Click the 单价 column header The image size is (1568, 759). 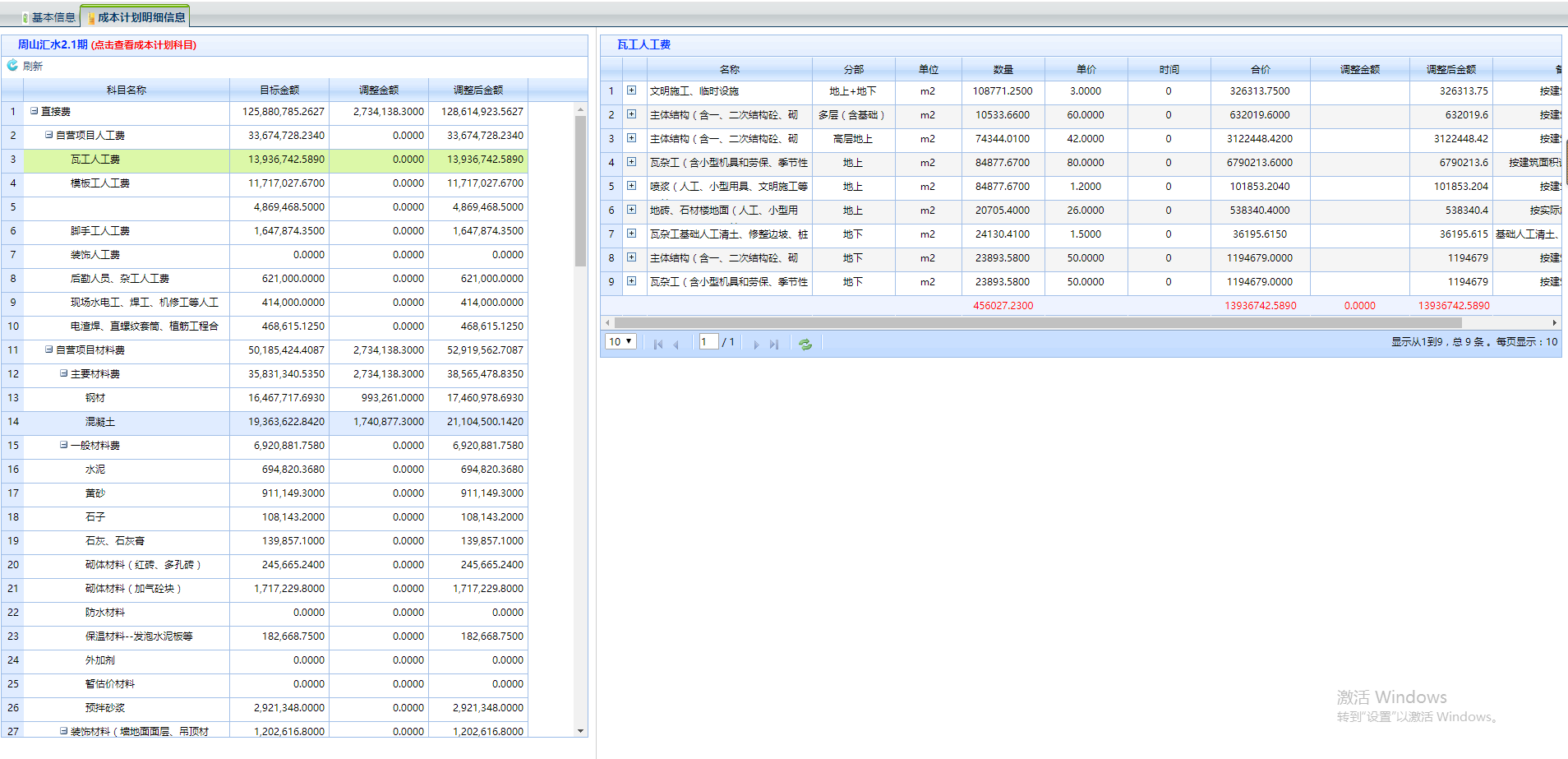click(x=1086, y=70)
